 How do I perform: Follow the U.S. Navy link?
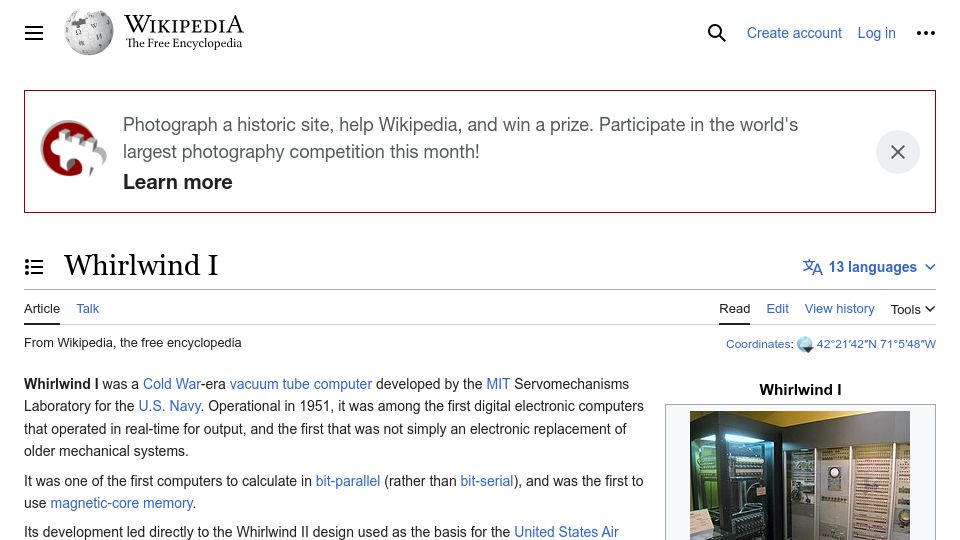tap(170, 406)
